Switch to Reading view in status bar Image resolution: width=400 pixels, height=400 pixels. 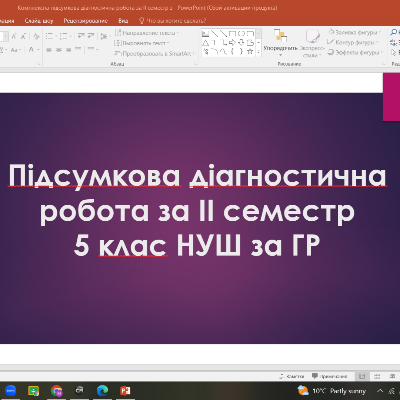(392, 376)
